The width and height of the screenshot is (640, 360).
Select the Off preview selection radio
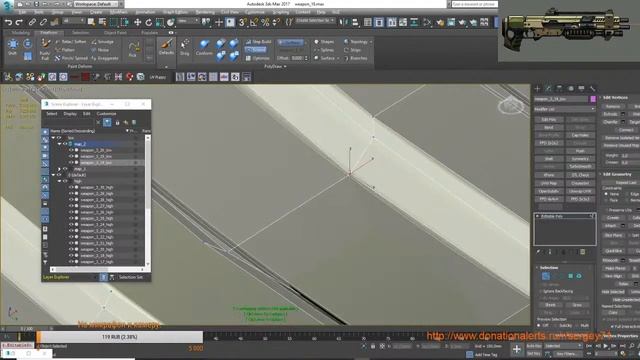click(x=539, y=326)
